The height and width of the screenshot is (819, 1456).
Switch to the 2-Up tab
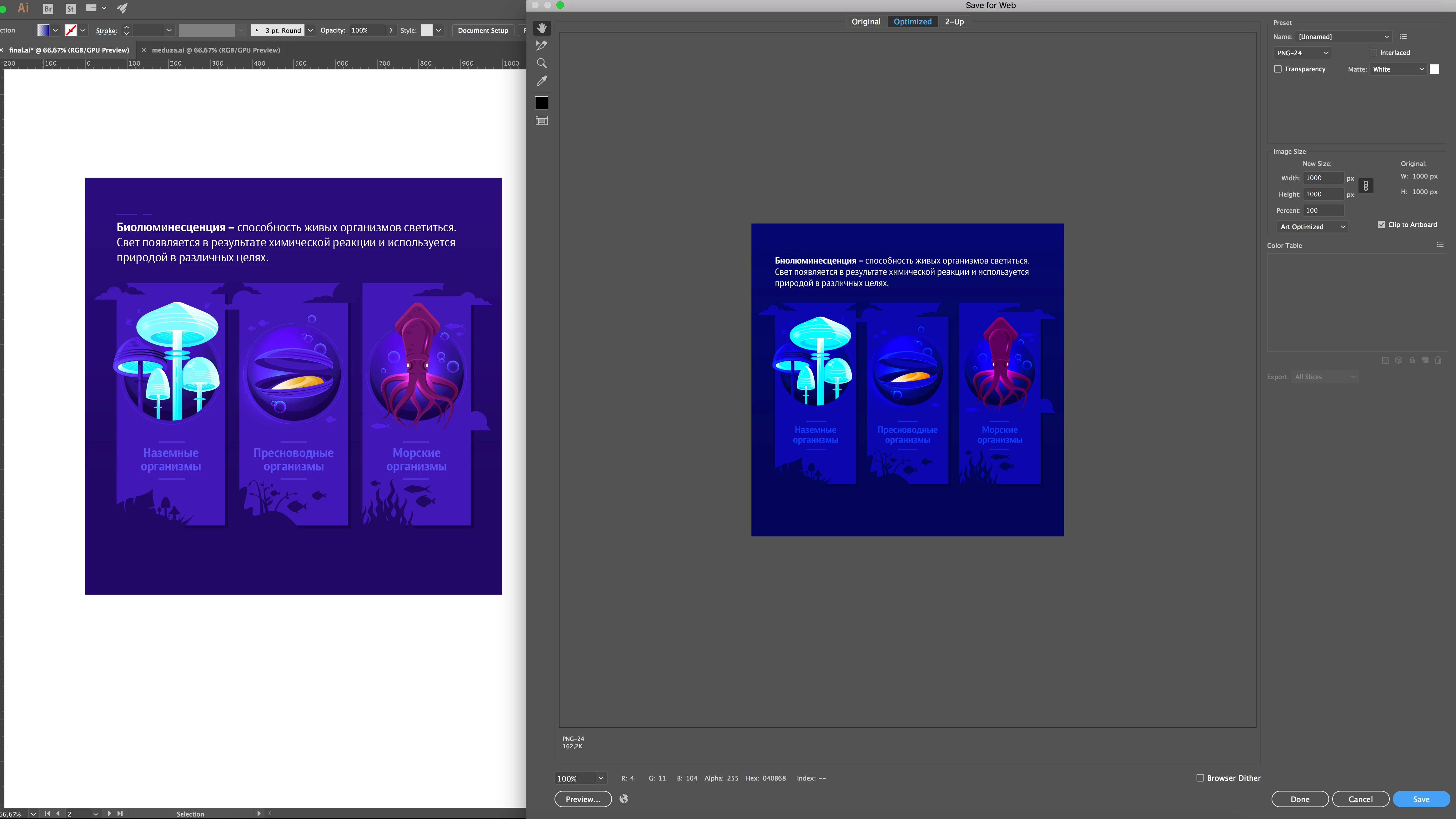coord(954,22)
